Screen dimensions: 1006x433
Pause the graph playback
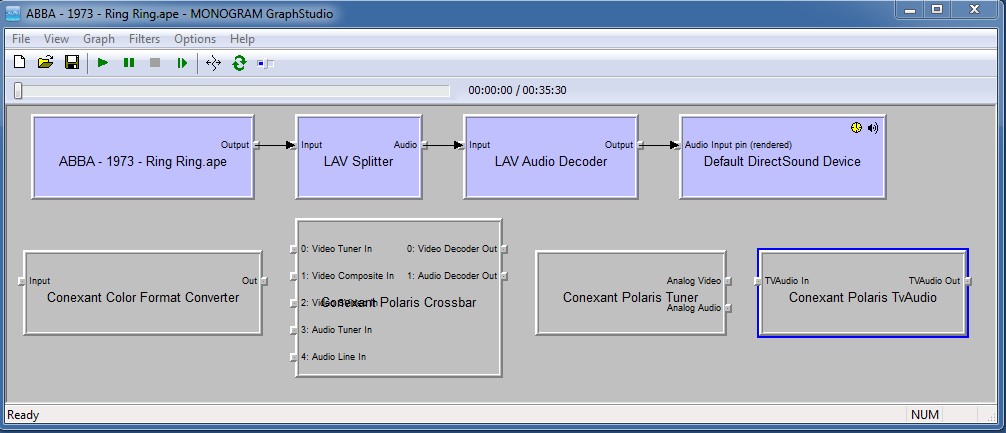[129, 63]
